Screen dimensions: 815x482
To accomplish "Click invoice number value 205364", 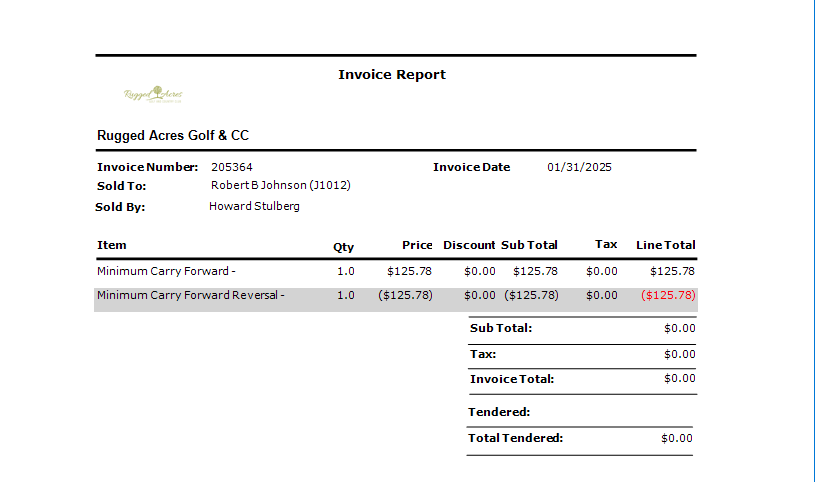I will click(x=232, y=167).
